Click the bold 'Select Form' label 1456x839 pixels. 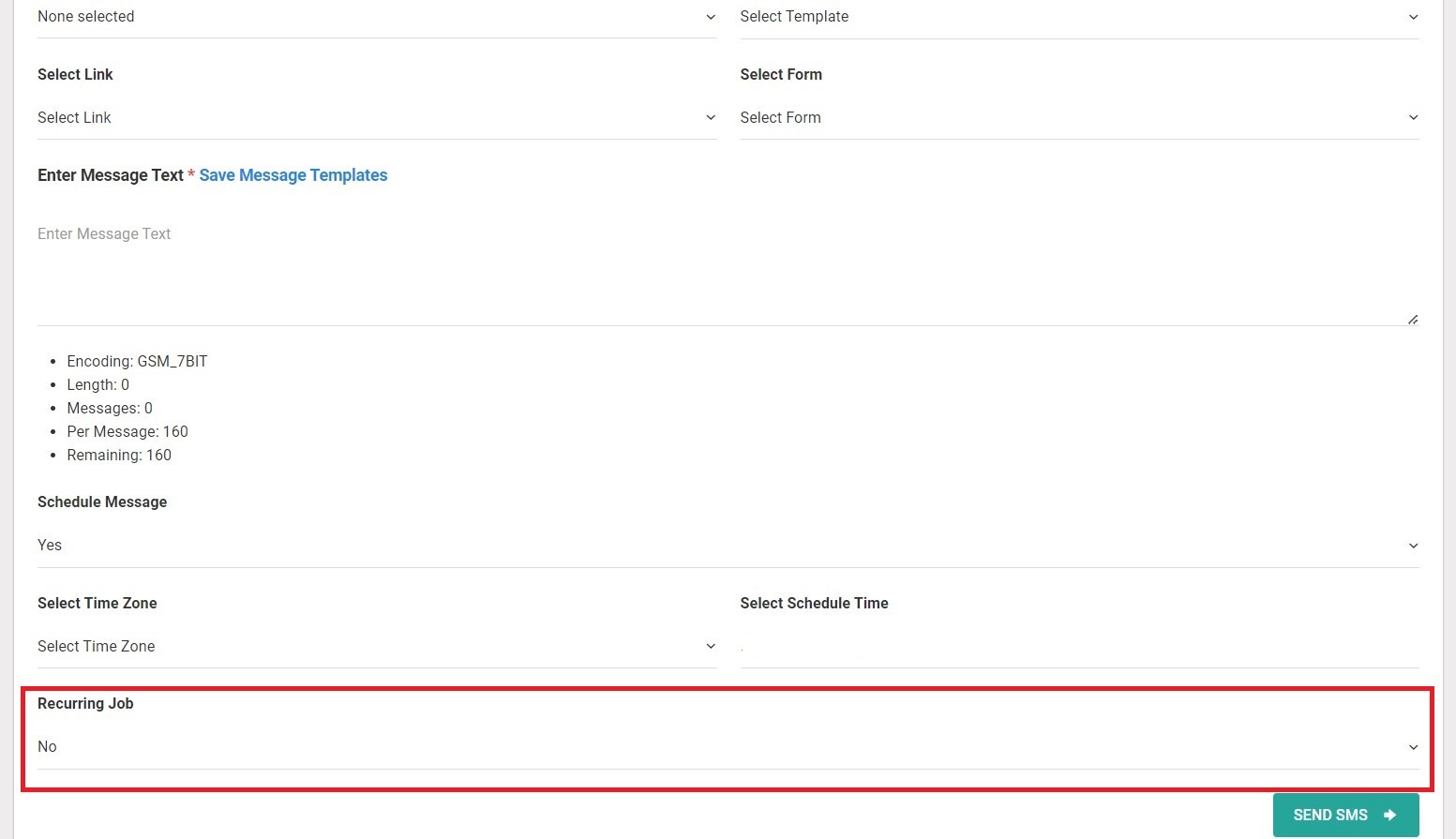click(781, 74)
